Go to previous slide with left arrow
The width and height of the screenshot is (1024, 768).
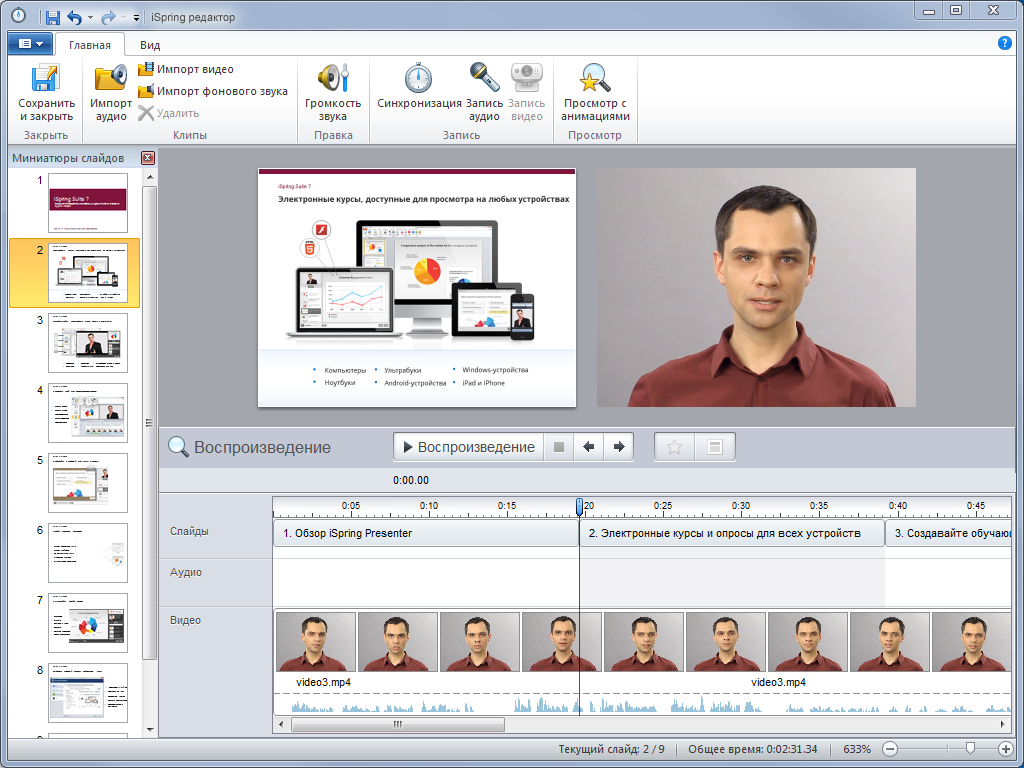click(588, 447)
